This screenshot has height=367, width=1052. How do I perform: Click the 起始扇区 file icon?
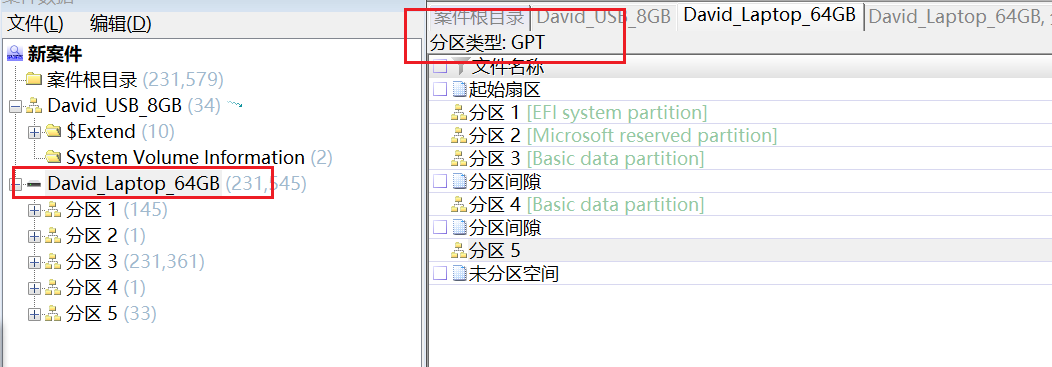[460, 89]
